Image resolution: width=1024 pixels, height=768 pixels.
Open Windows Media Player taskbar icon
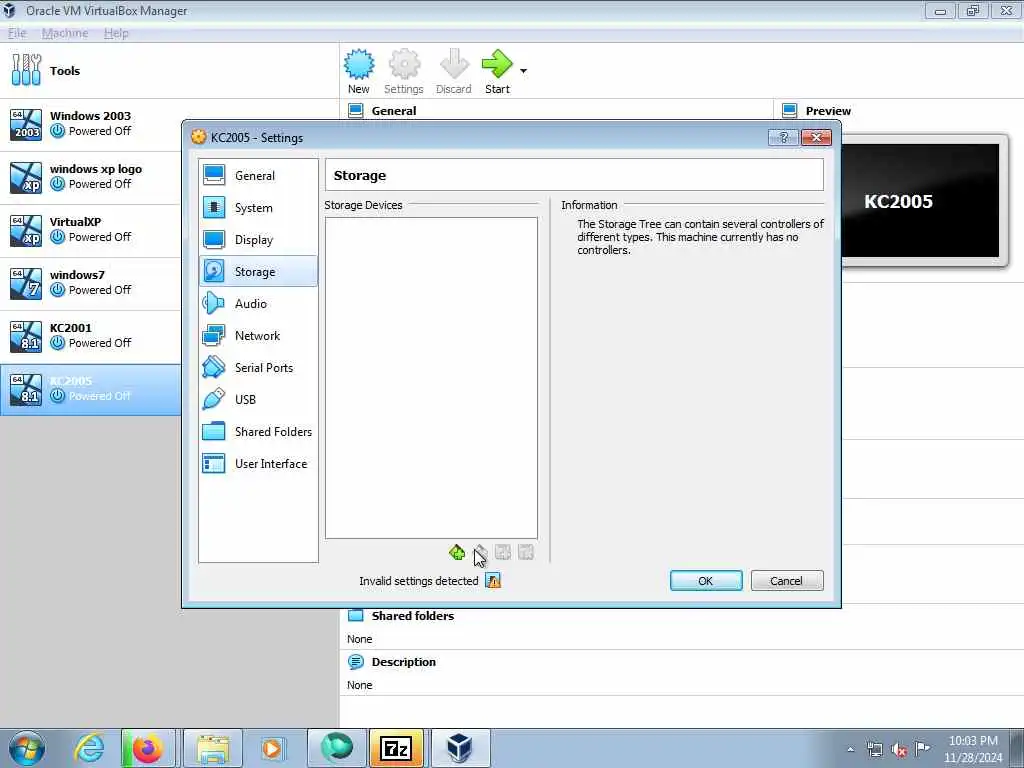click(x=272, y=748)
